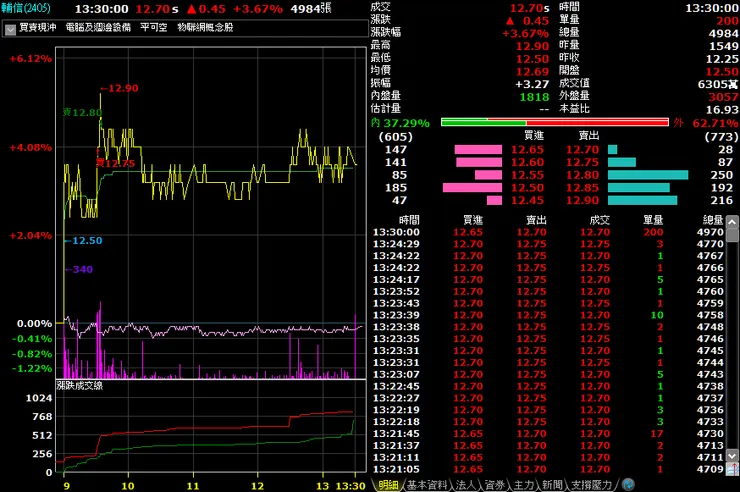Click total volume 4709 in last row

pos(710,469)
